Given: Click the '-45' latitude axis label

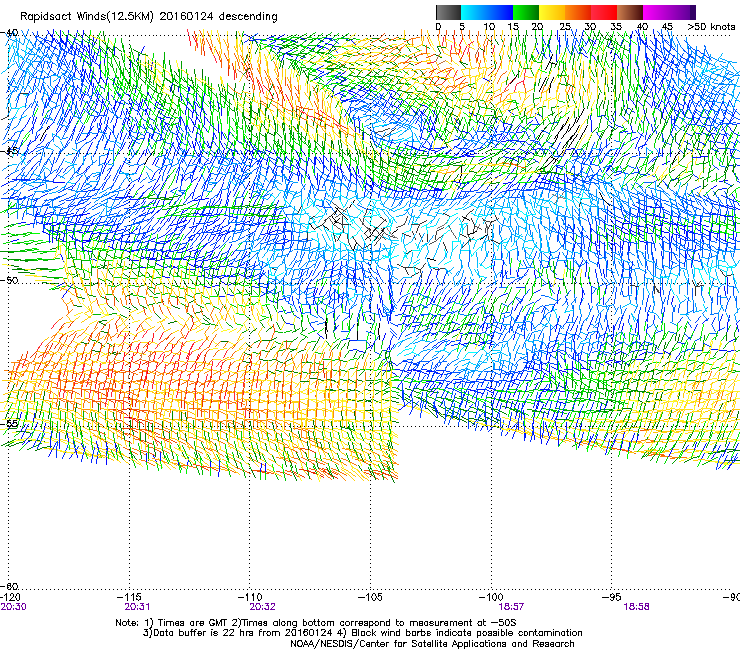Looking at the screenshot, I should pos(9,151).
